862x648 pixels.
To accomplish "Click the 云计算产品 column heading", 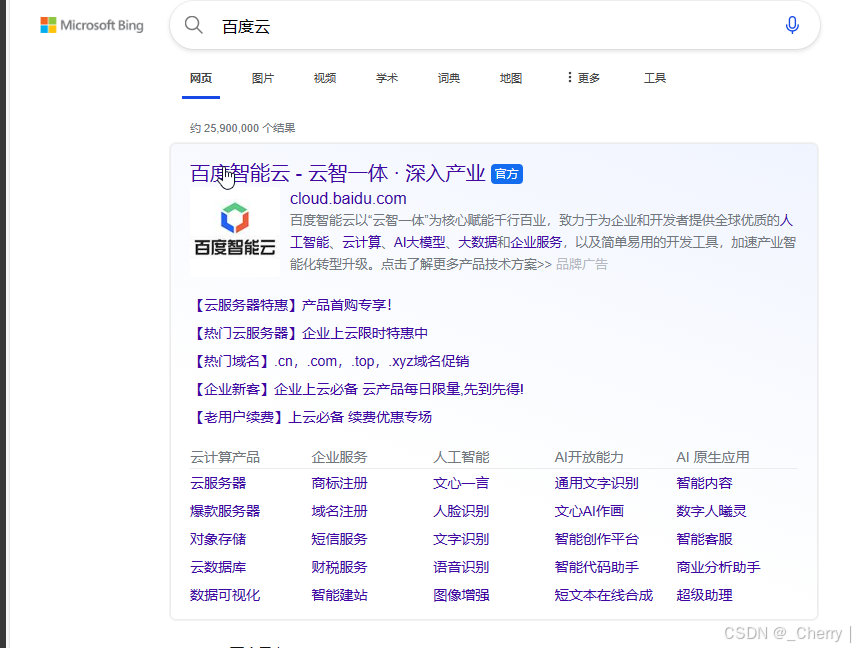I will [x=225, y=457].
